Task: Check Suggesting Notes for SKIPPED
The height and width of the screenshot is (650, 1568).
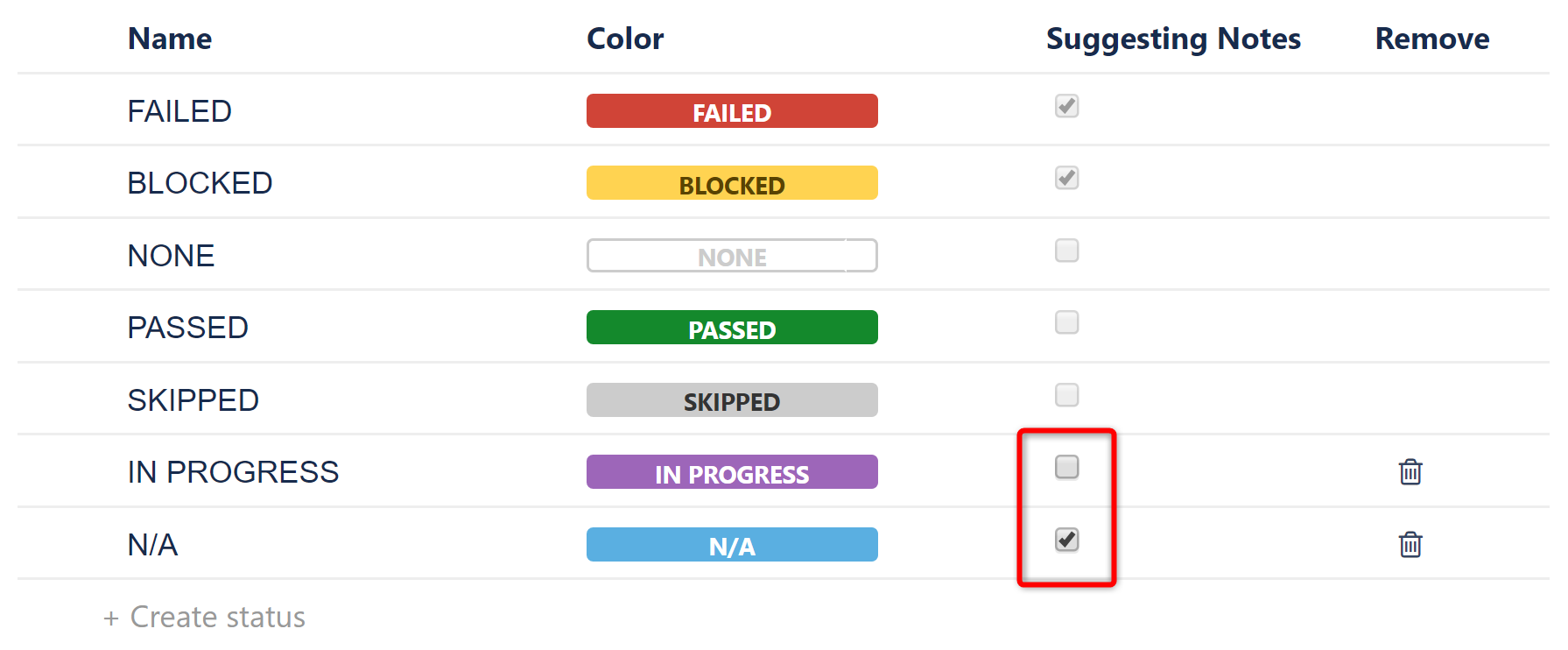Action: coord(1066,395)
